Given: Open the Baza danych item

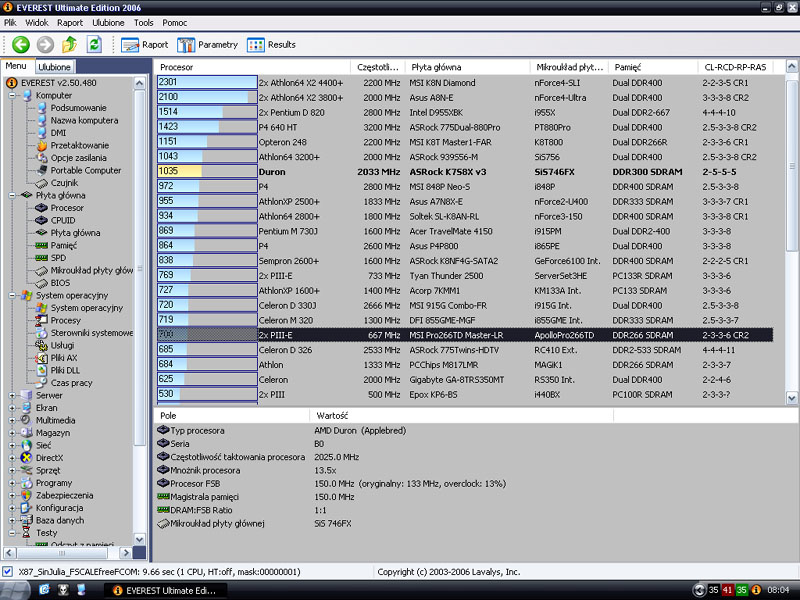Looking at the screenshot, I should click(60, 520).
